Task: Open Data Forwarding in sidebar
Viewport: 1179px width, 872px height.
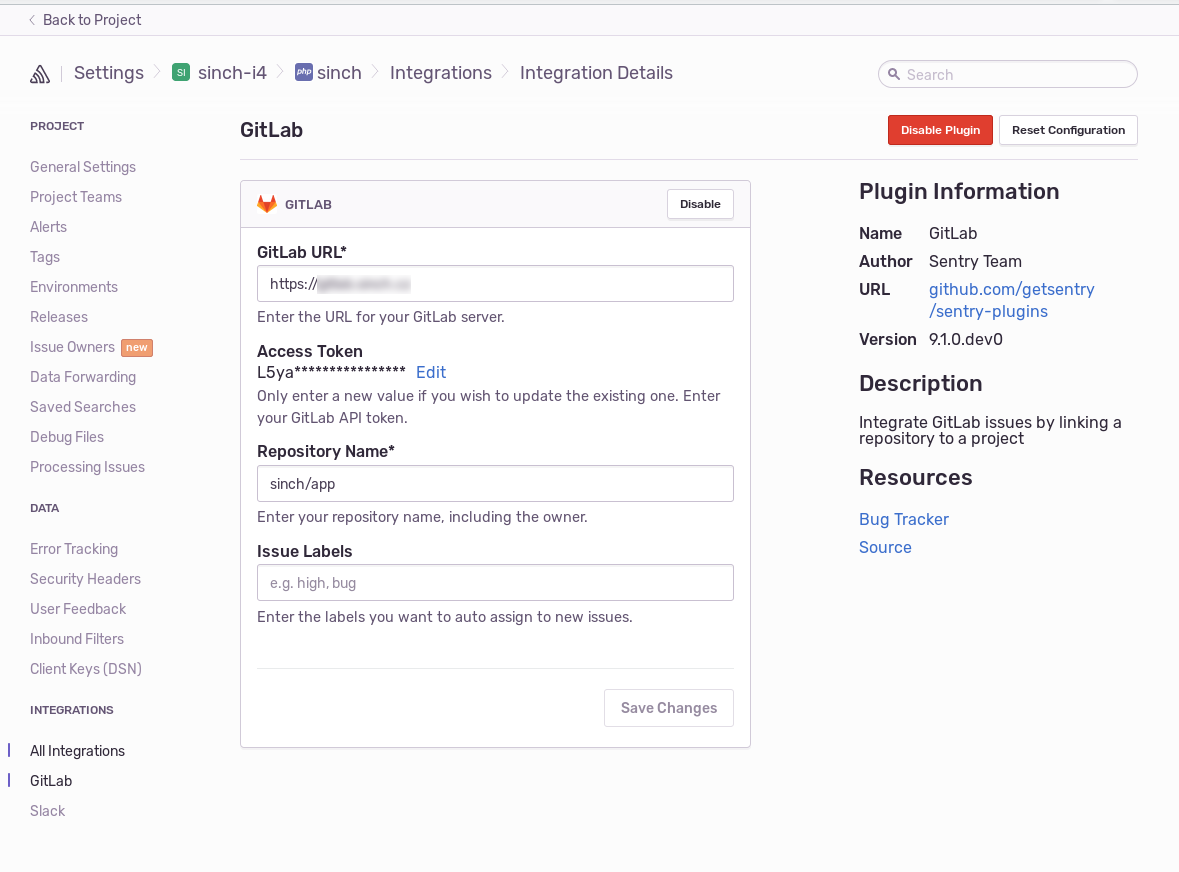Action: click(83, 377)
